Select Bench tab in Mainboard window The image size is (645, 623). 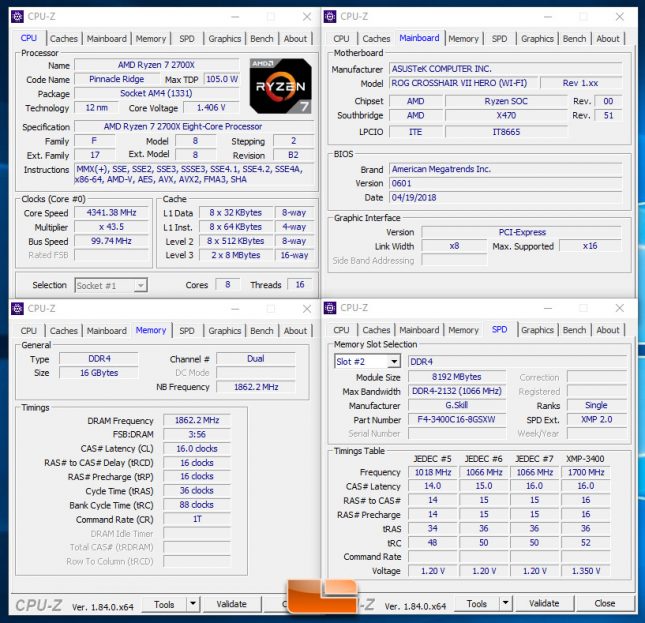click(574, 39)
